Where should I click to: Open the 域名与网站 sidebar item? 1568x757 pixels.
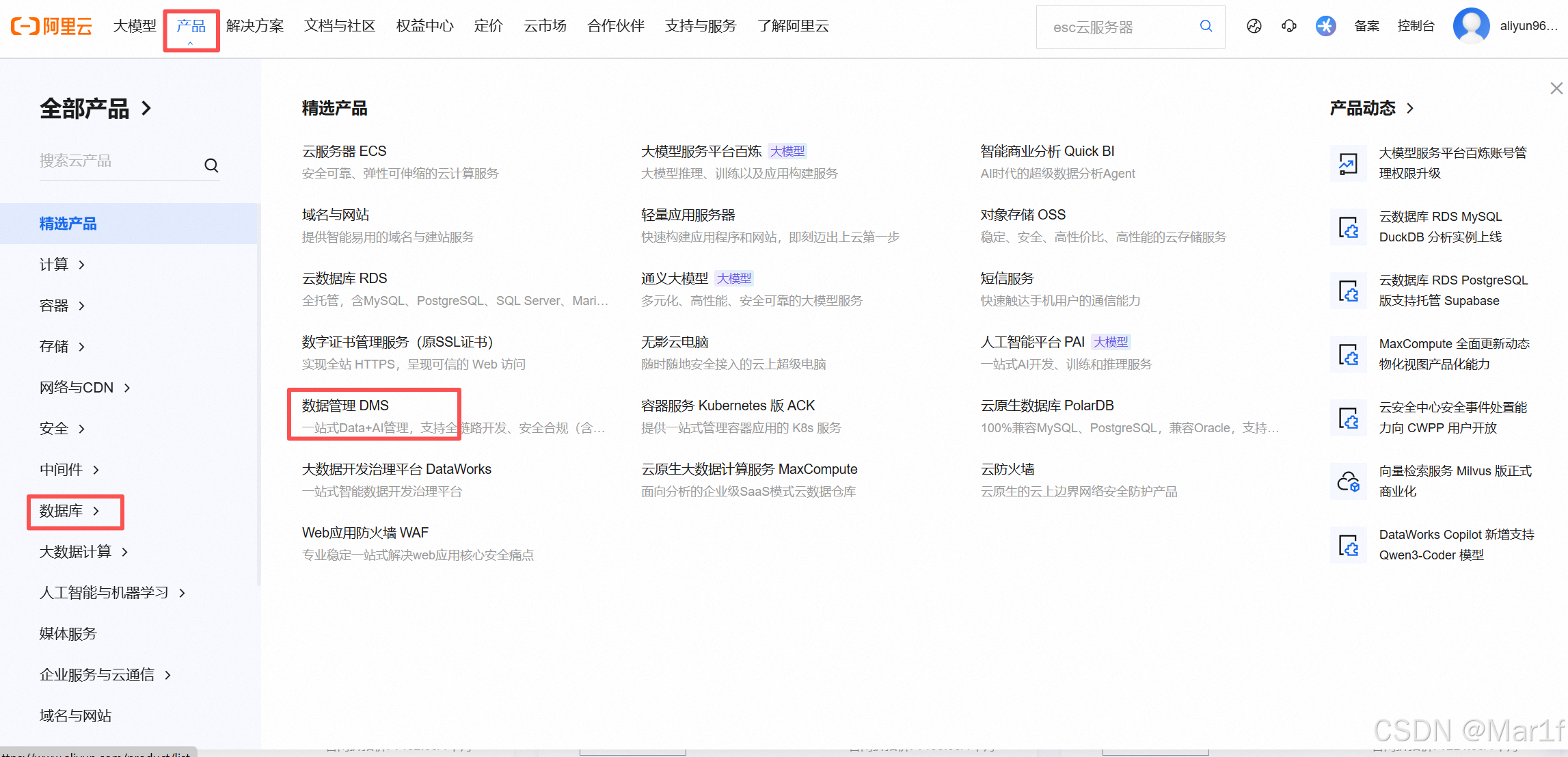(x=75, y=716)
